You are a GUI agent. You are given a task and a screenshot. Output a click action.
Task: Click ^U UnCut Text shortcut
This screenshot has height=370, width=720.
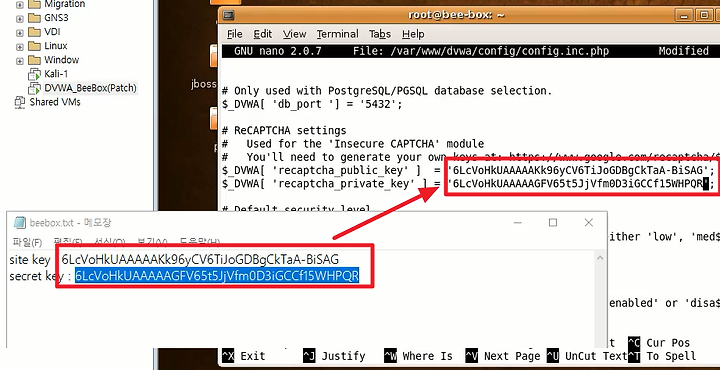pyautogui.click(x=587, y=356)
